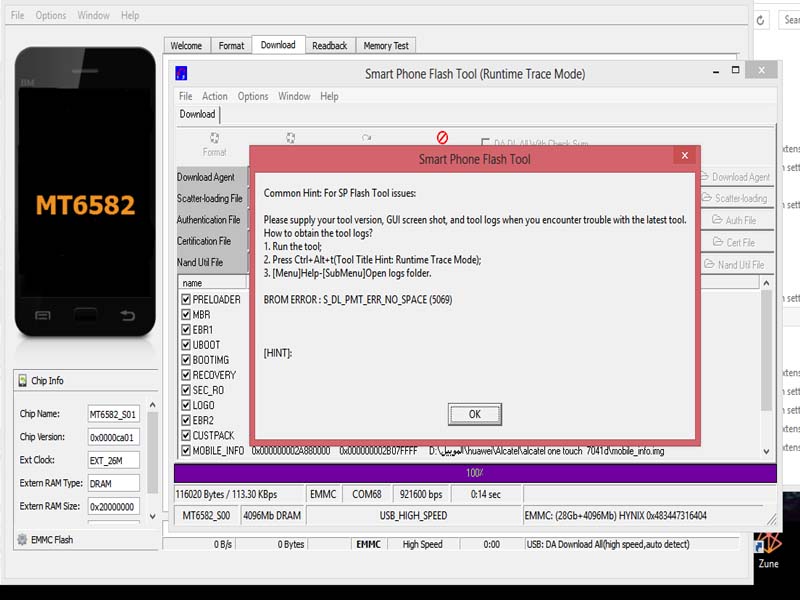
Task: Open the Window menu in outer window
Action: coord(93,15)
